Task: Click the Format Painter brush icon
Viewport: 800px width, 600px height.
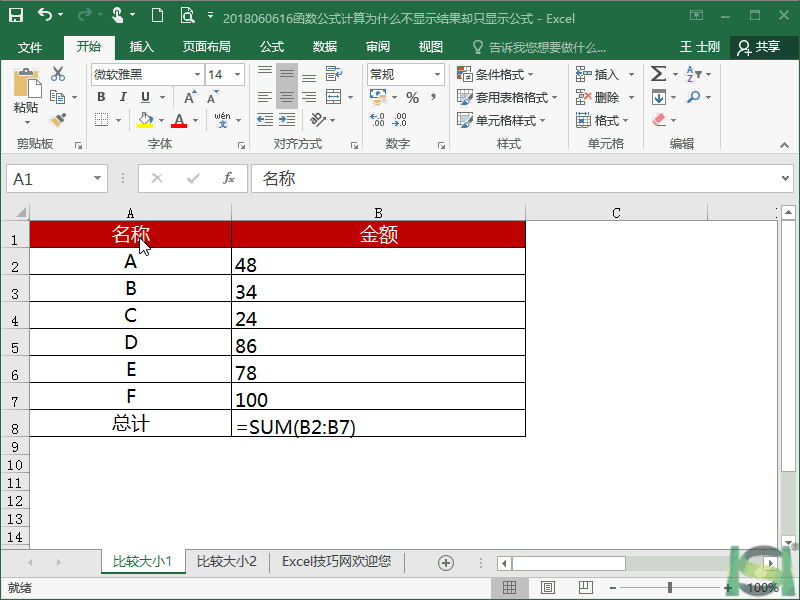Action: [x=58, y=120]
